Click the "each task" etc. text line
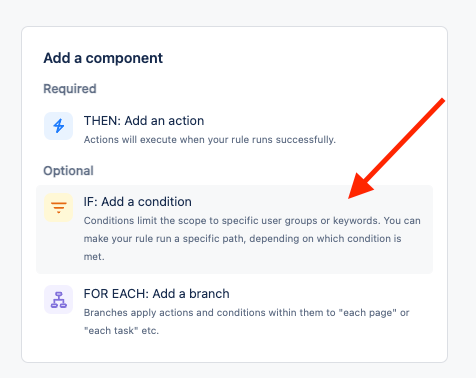 tap(121, 331)
